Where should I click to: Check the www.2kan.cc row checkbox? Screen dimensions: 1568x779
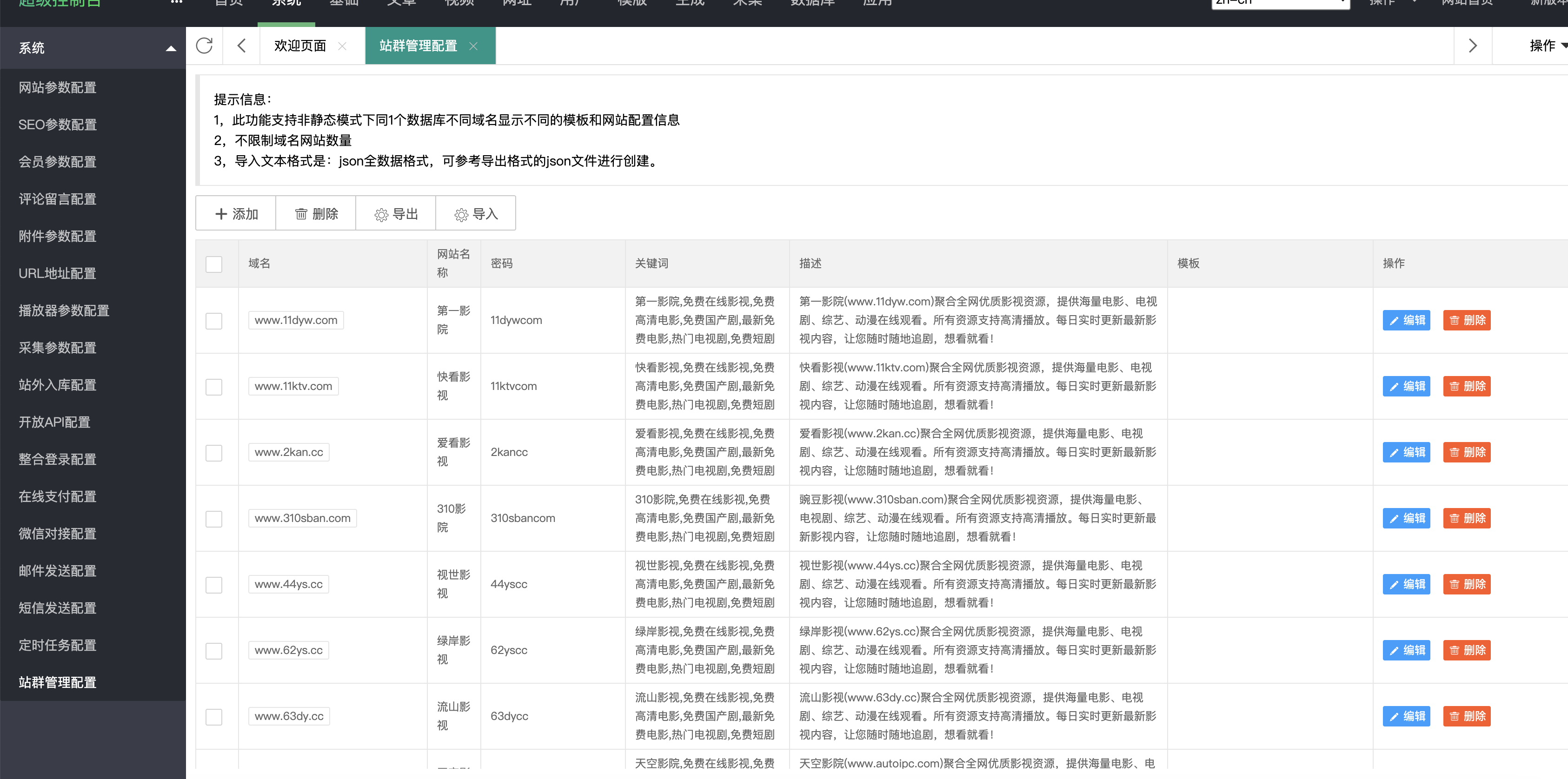tap(213, 453)
